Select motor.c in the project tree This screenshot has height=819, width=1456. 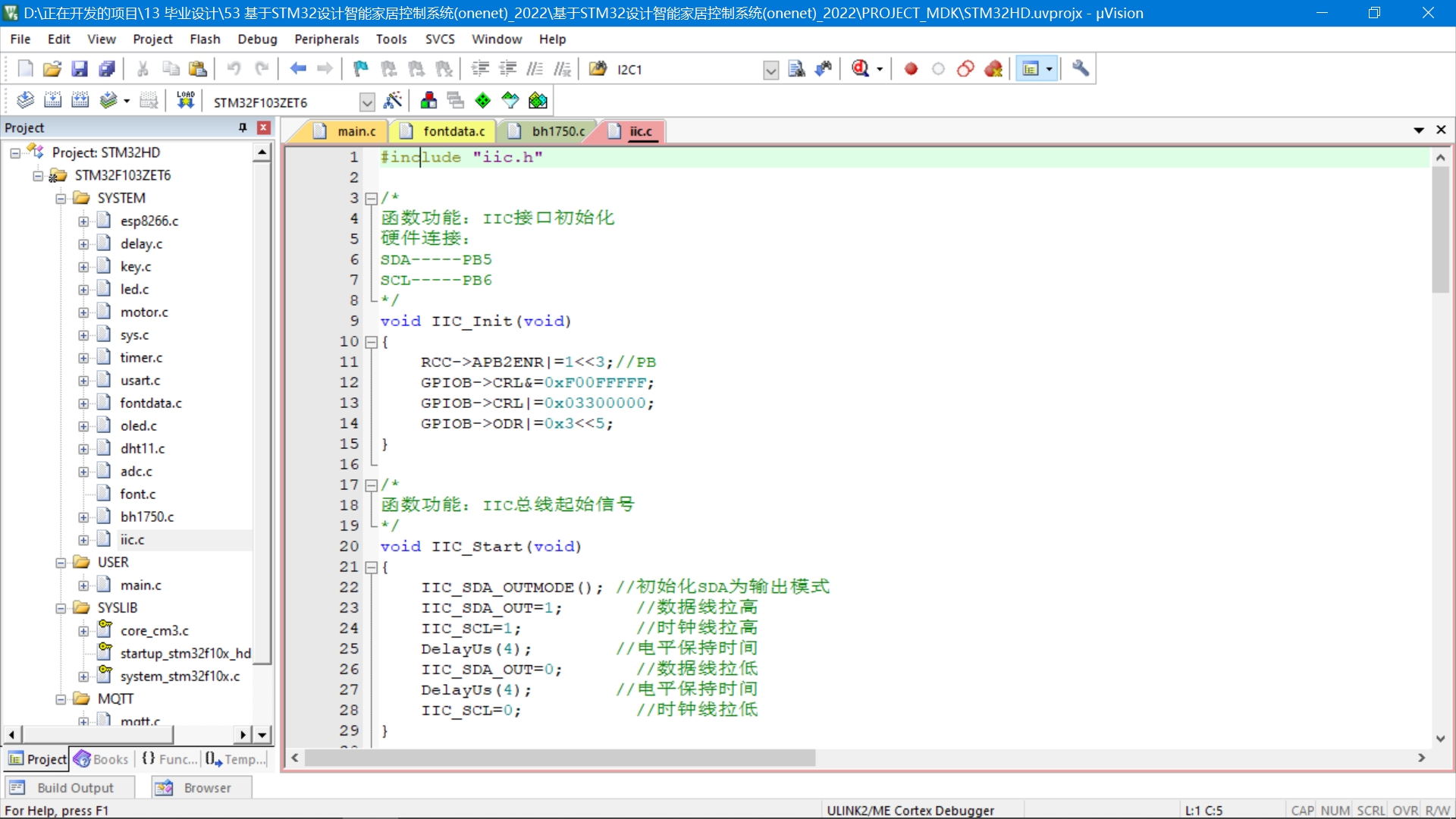(x=144, y=312)
